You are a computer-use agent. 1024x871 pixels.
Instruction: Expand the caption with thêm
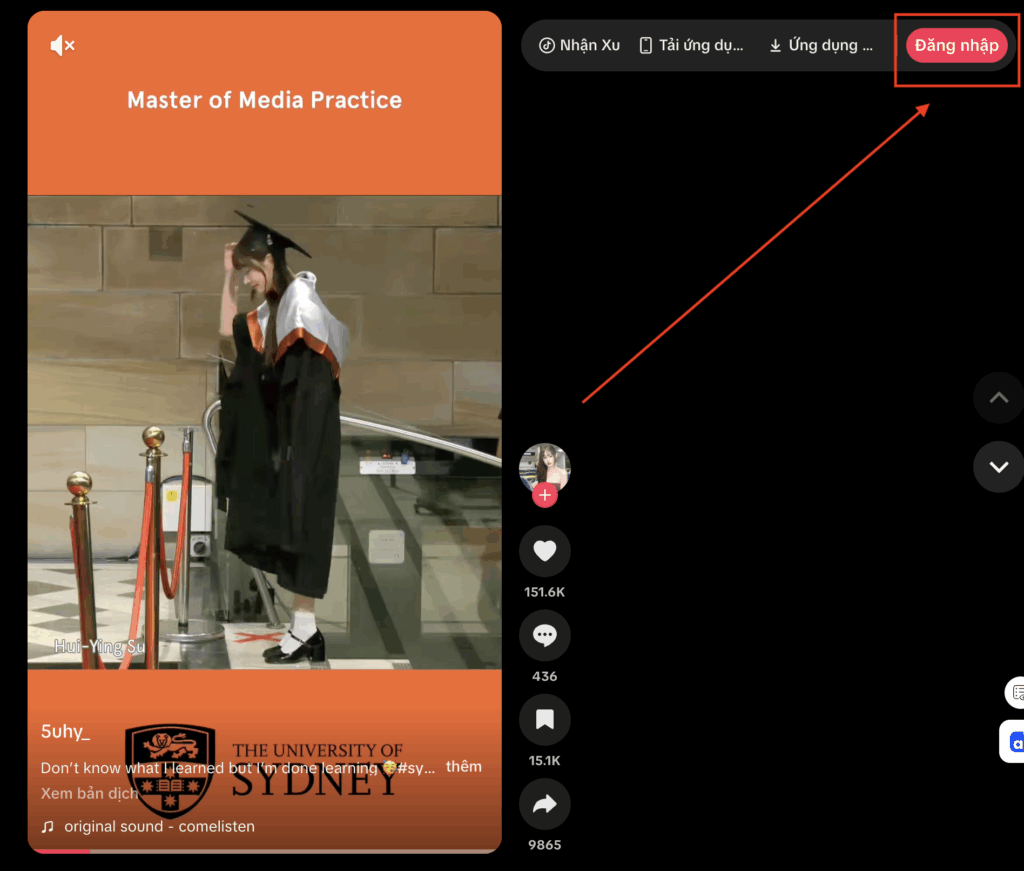click(x=463, y=766)
